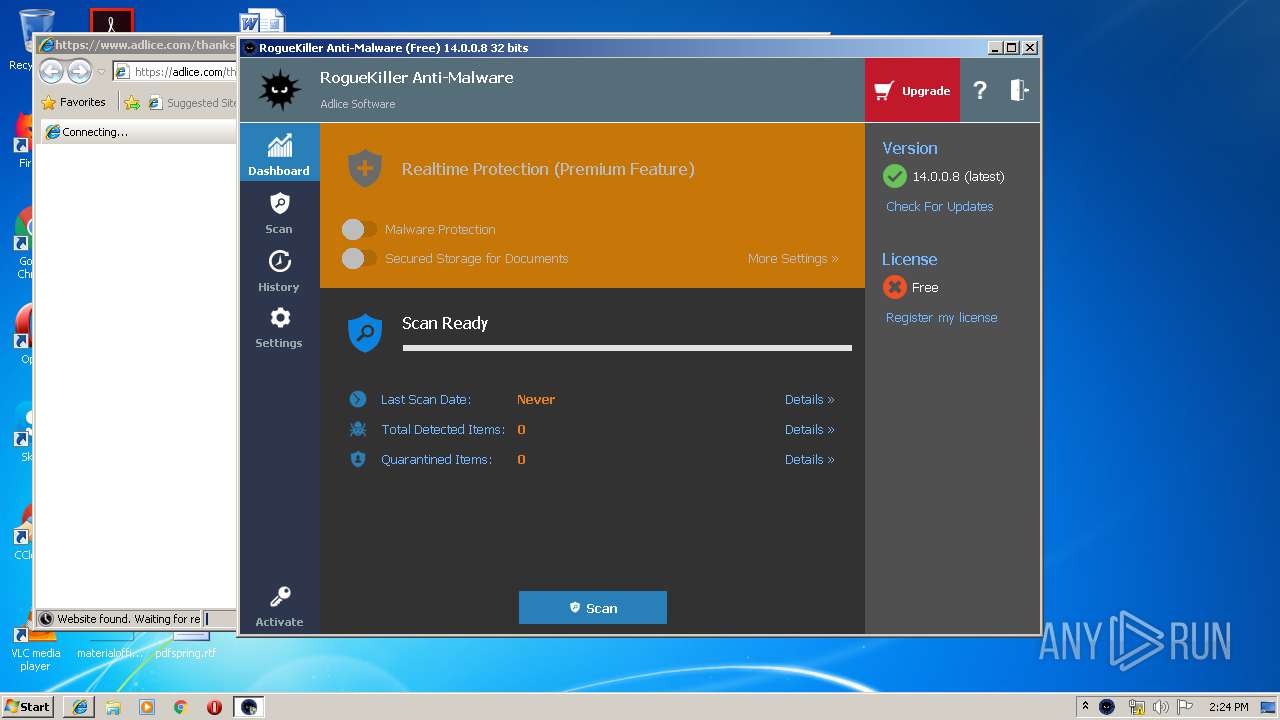Click the Action Center flag tray icon
Screen dimensions: 1280x720
point(1185,707)
